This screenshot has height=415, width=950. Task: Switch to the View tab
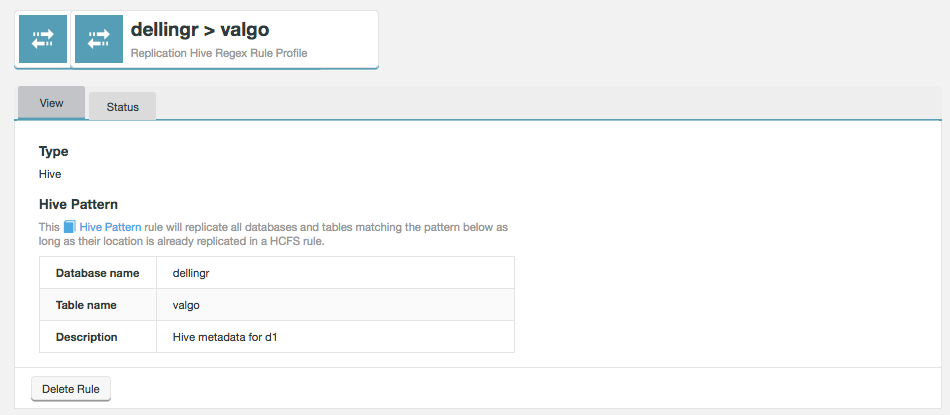pyautogui.click(x=51, y=103)
